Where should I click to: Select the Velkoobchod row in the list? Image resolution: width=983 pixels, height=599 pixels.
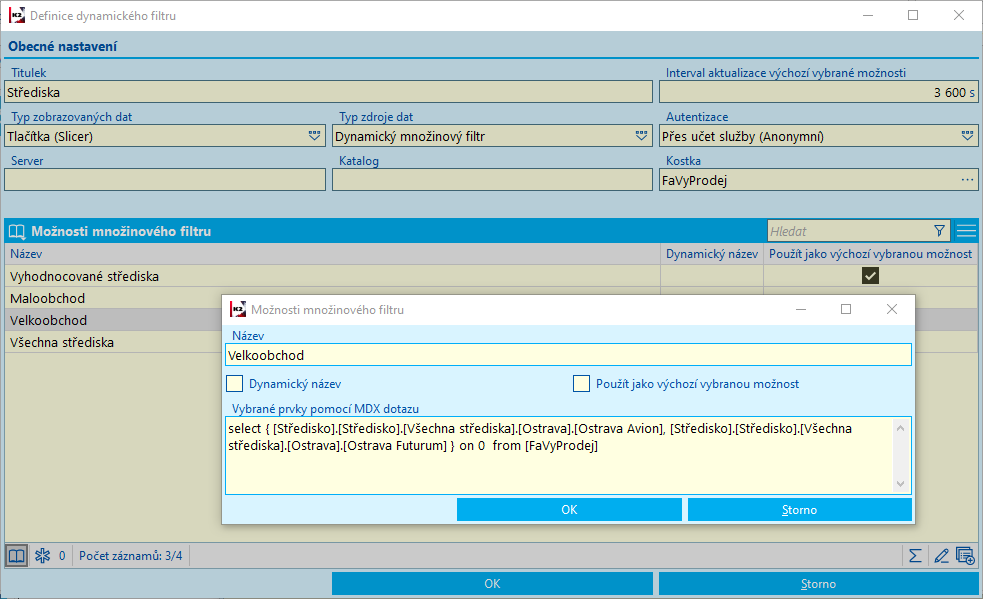[113, 320]
